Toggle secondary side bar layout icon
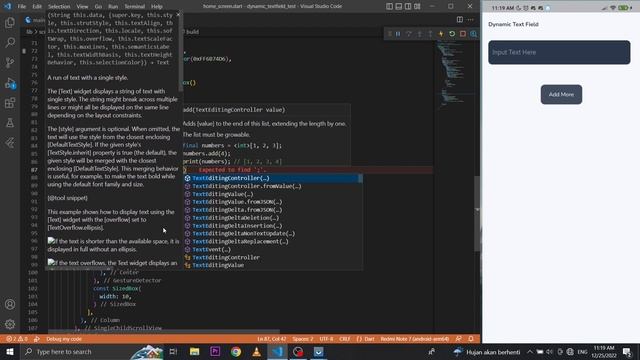Viewport: 640px width, 360px height. [x=408, y=7]
